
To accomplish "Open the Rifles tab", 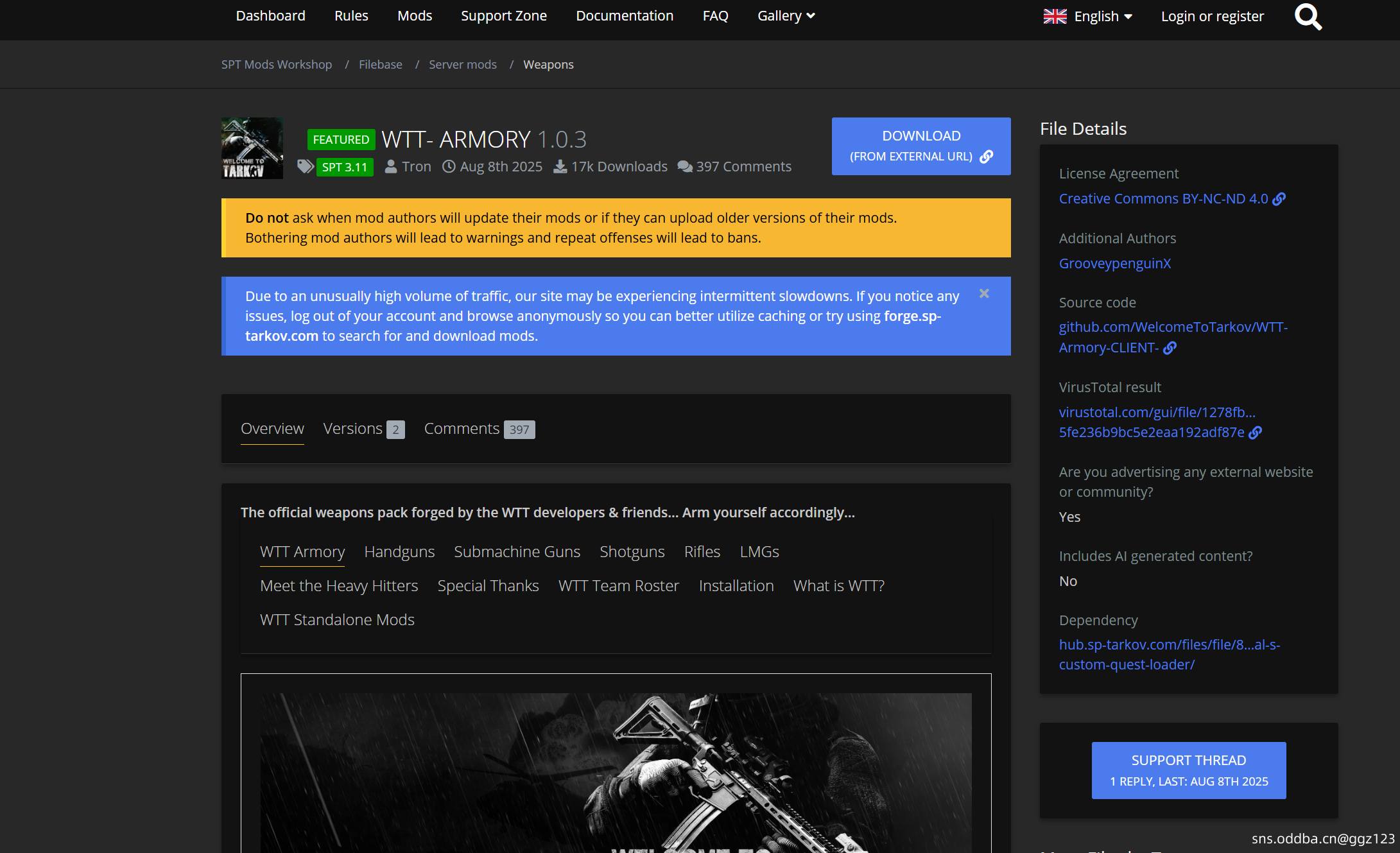I will pyautogui.click(x=702, y=552).
